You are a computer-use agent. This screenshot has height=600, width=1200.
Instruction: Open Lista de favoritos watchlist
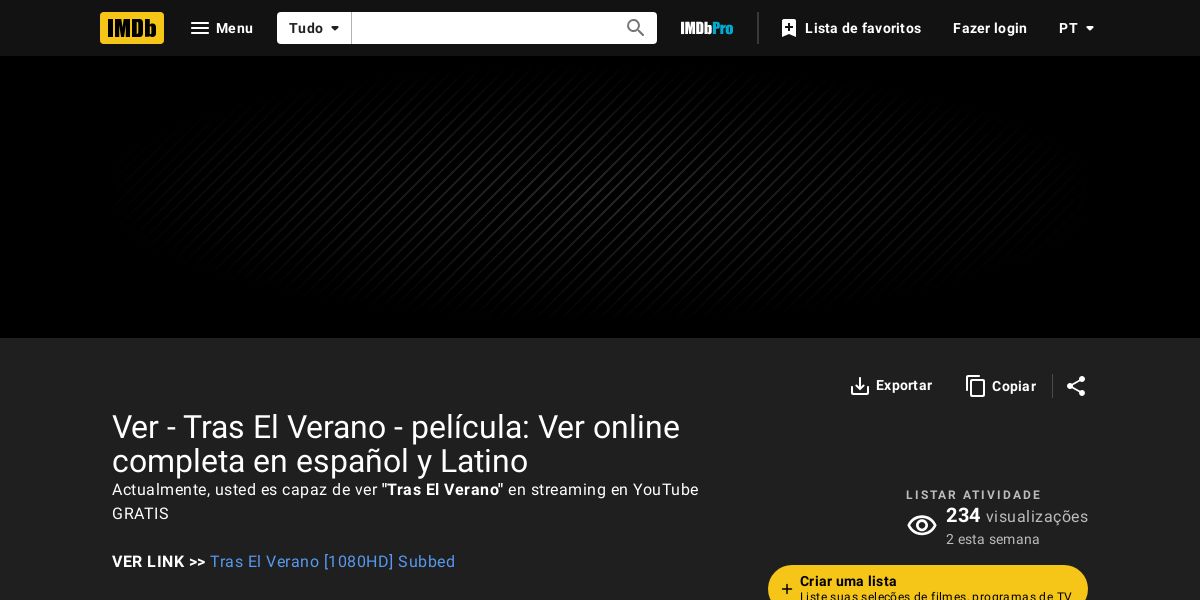coord(851,28)
